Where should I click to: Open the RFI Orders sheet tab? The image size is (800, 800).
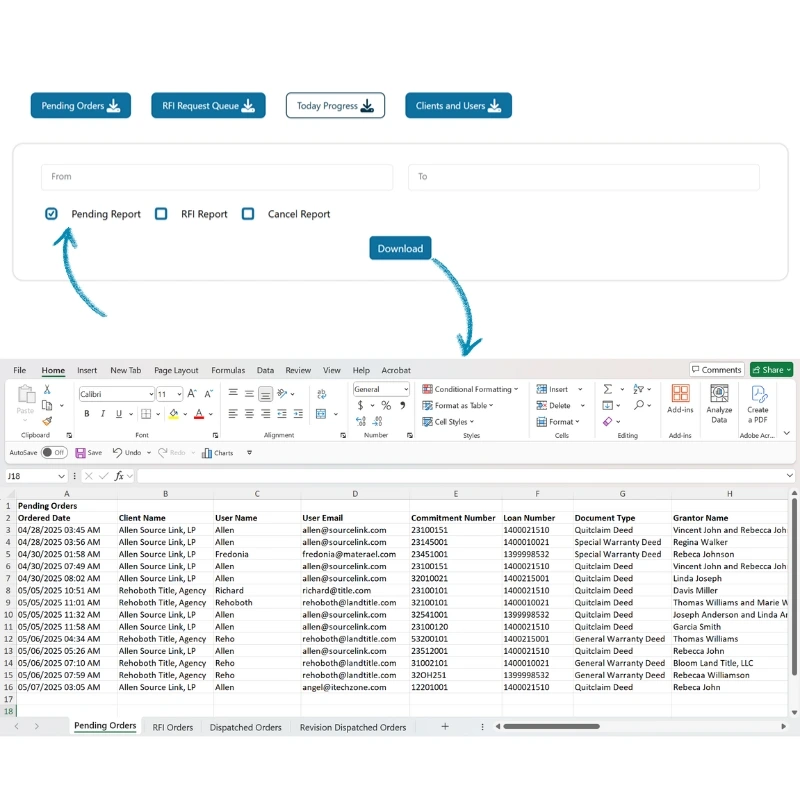[x=172, y=727]
